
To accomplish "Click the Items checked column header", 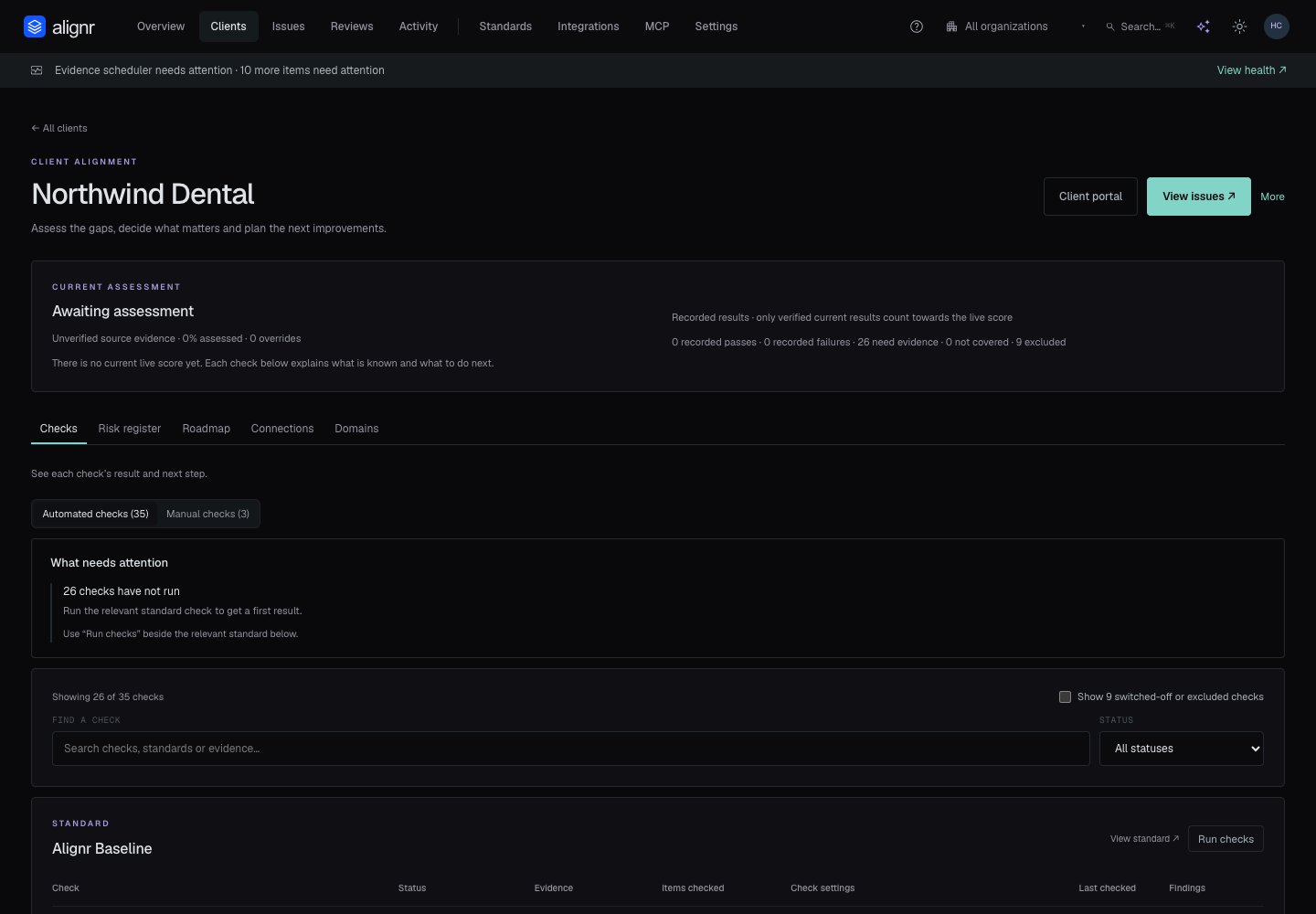I will click(x=693, y=888).
